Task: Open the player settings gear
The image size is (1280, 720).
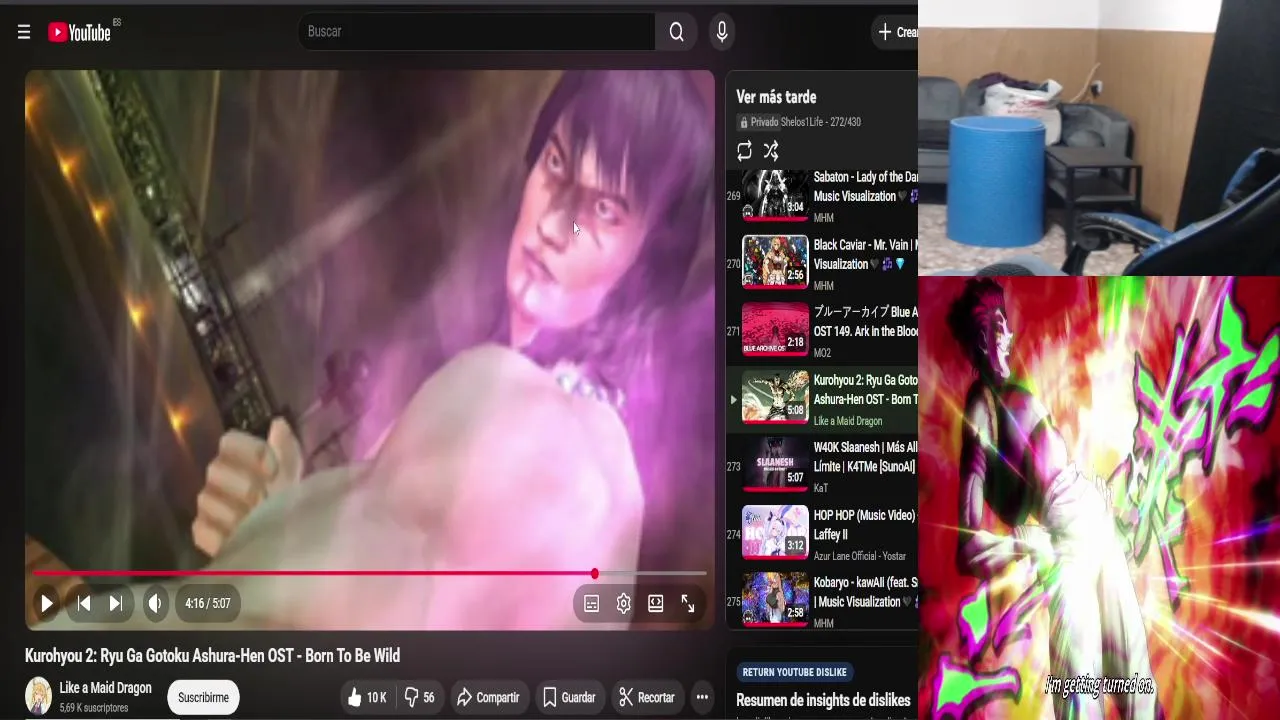Action: tap(624, 604)
